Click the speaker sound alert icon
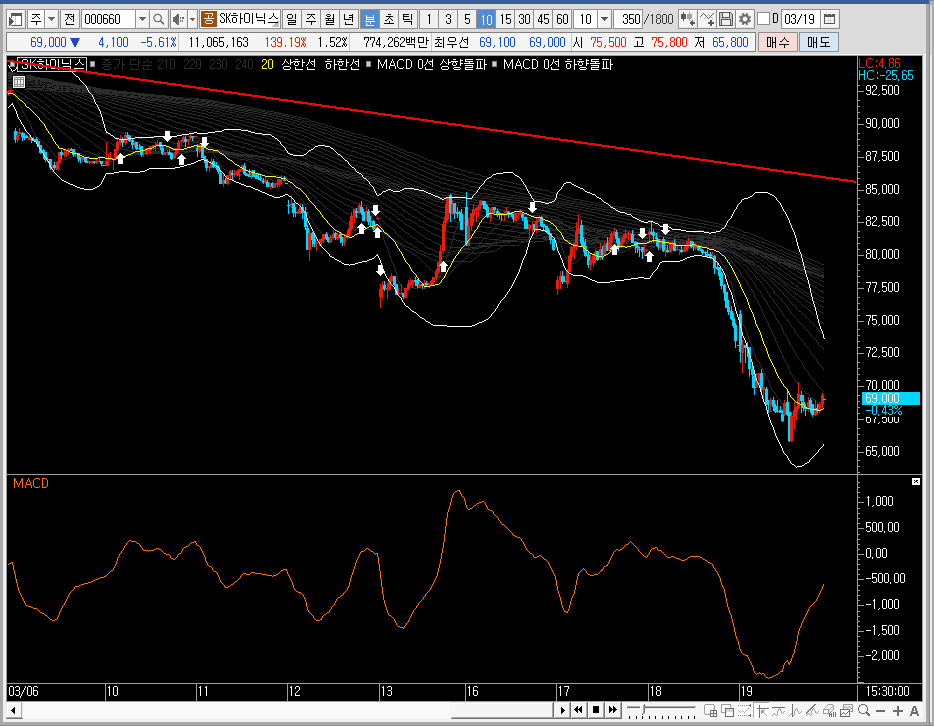This screenshot has width=934, height=726. (178, 20)
